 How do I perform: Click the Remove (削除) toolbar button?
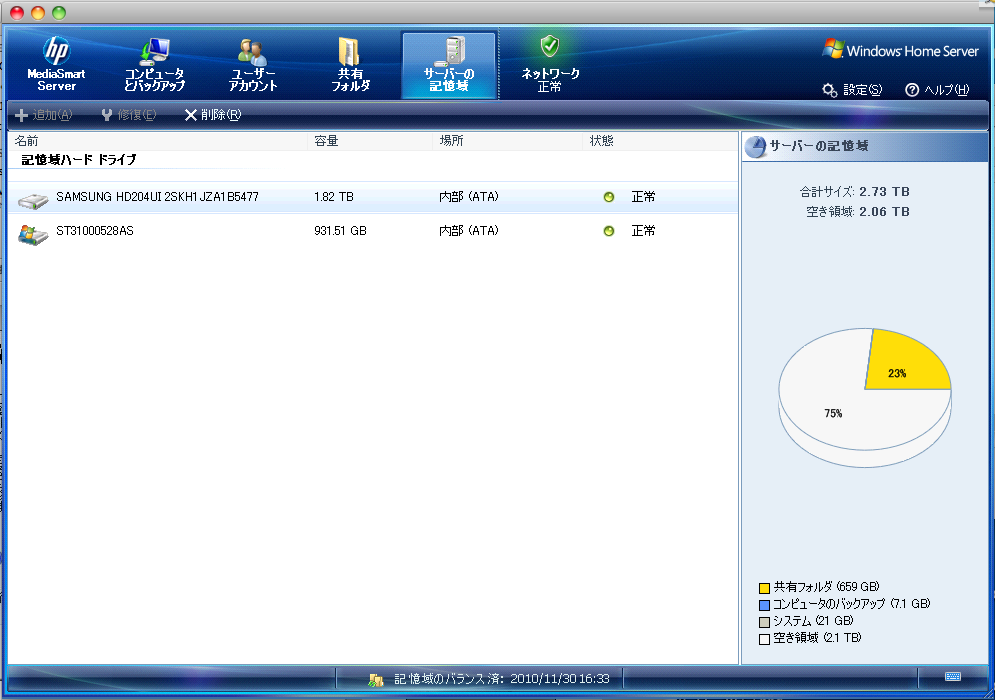tap(212, 115)
